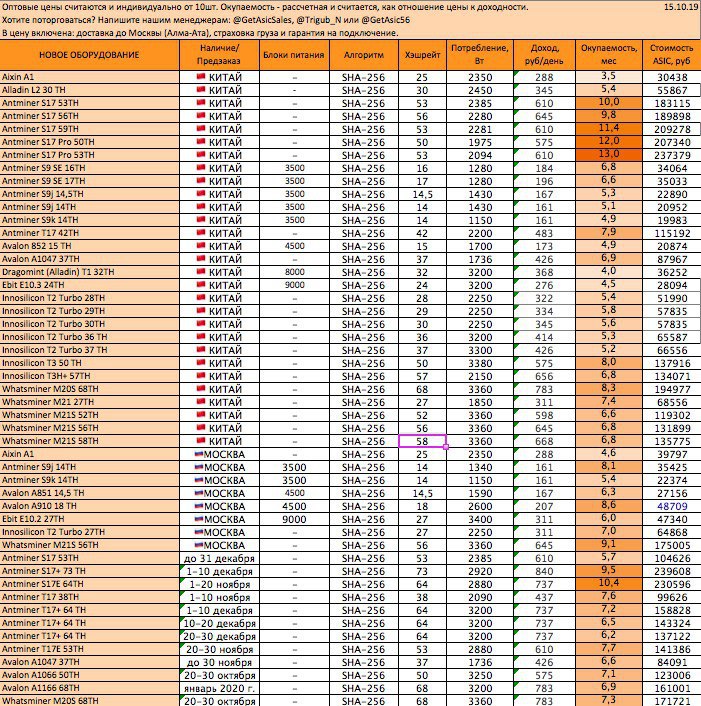The image size is (701, 706).
Task: Select 'Innosilicon T2 Turbo 28TH' cell
Action: click(90, 298)
